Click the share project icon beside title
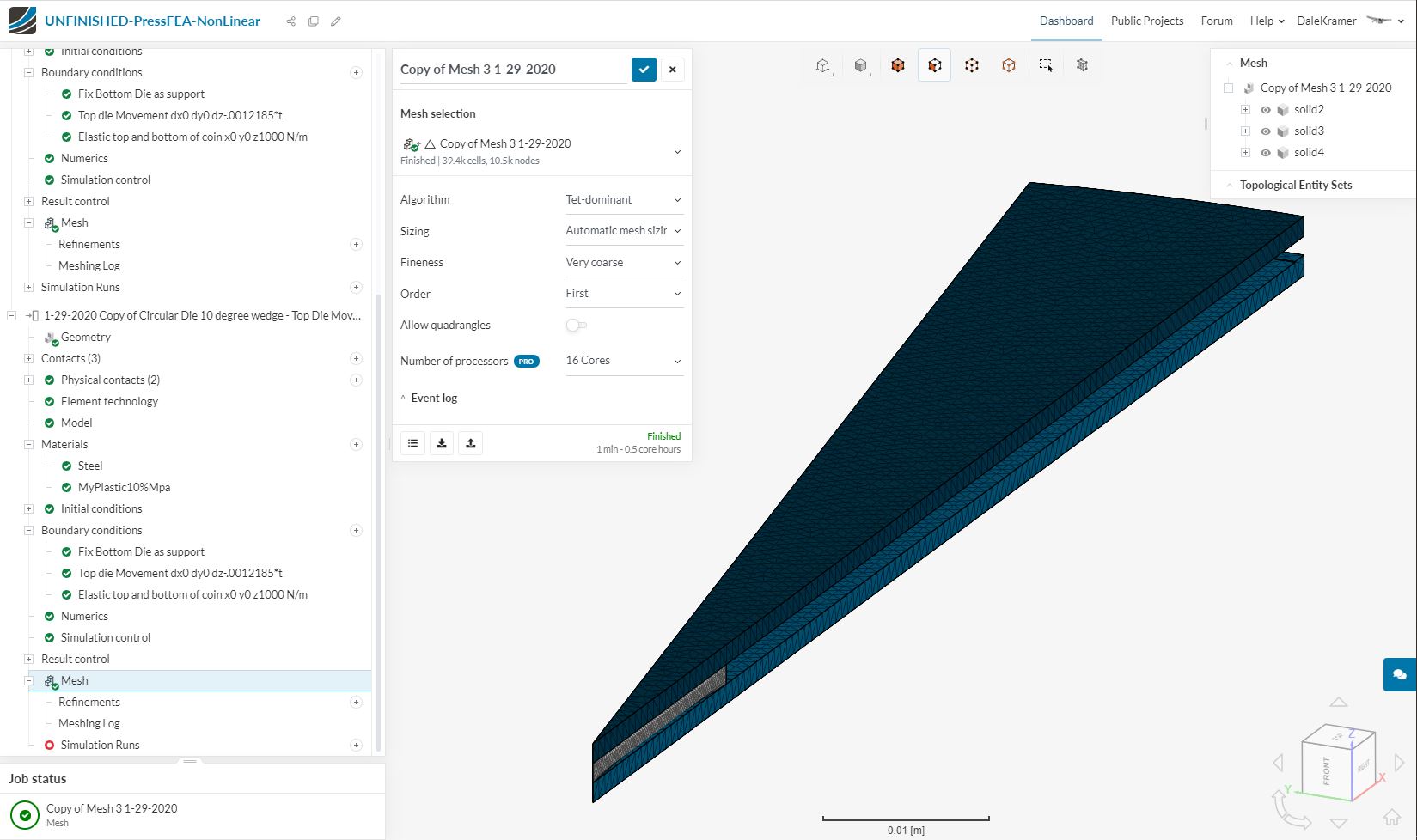 tap(290, 21)
